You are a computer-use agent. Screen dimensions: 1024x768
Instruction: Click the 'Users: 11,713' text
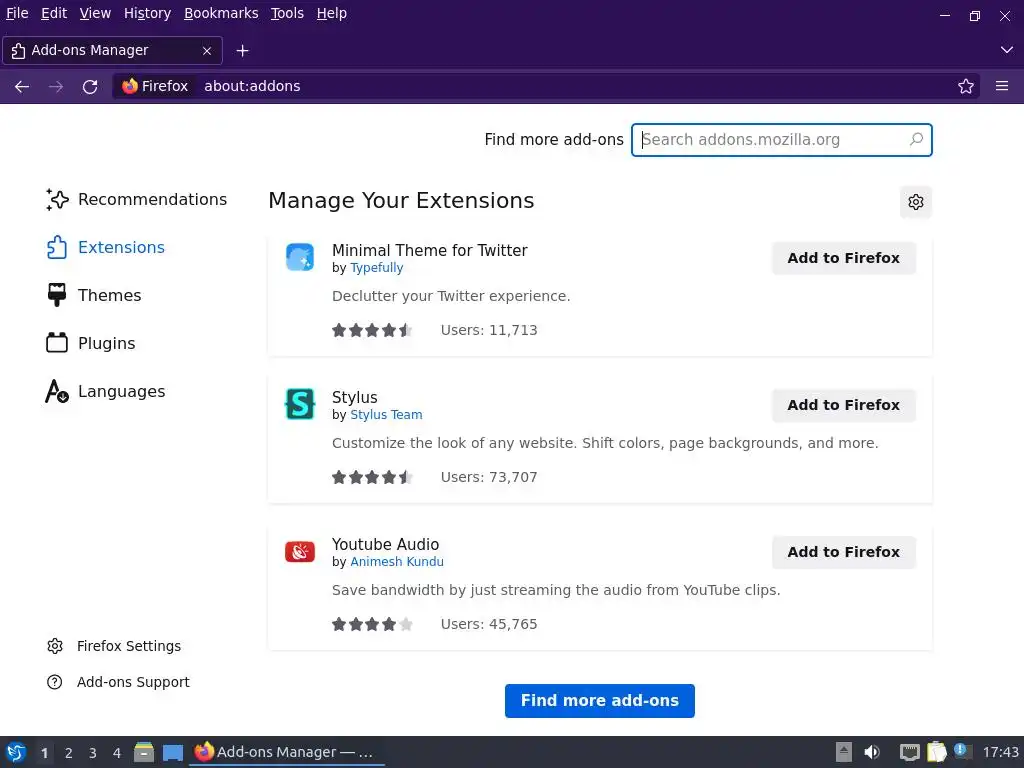coord(489,330)
